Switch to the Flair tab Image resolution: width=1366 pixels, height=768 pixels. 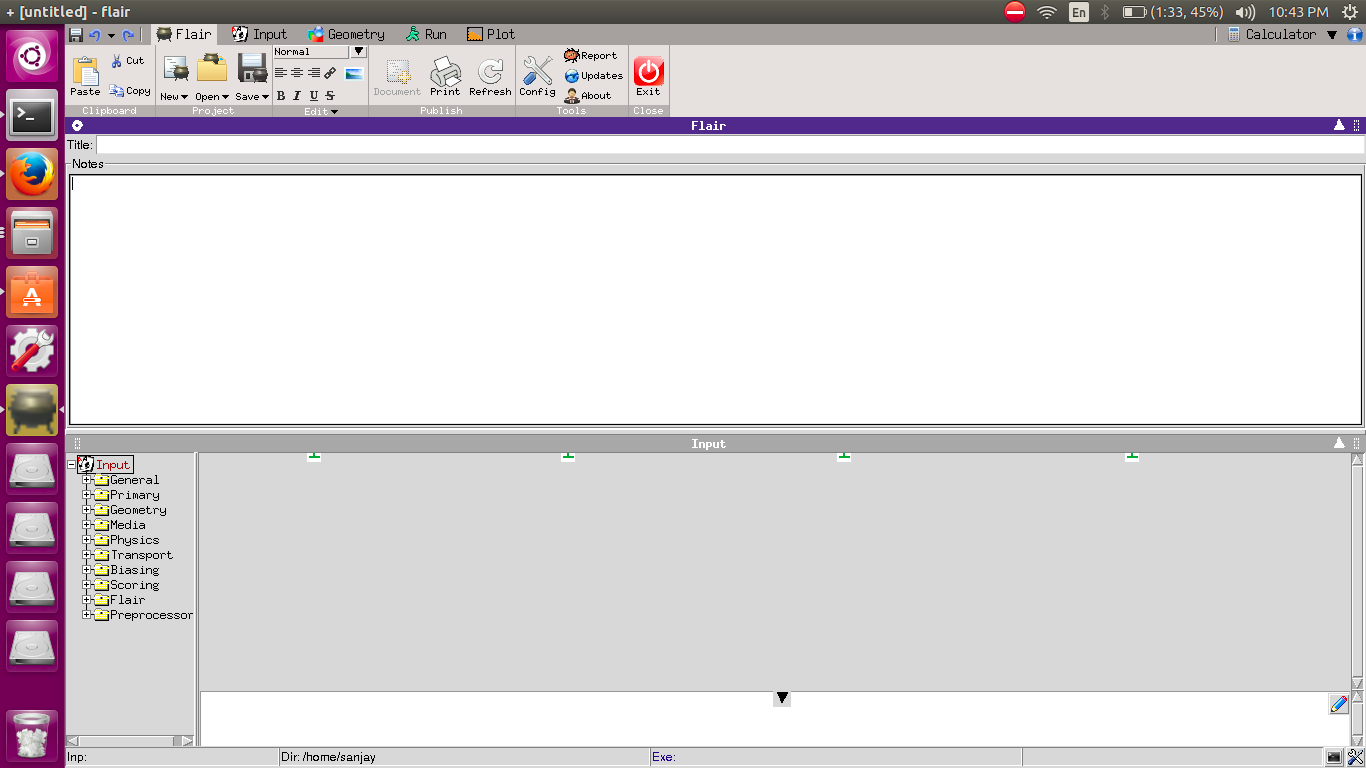pos(184,34)
